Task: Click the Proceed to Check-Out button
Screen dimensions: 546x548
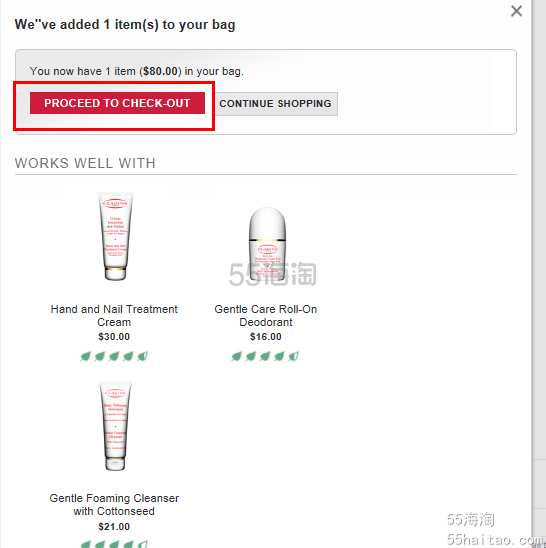Action: [117, 103]
